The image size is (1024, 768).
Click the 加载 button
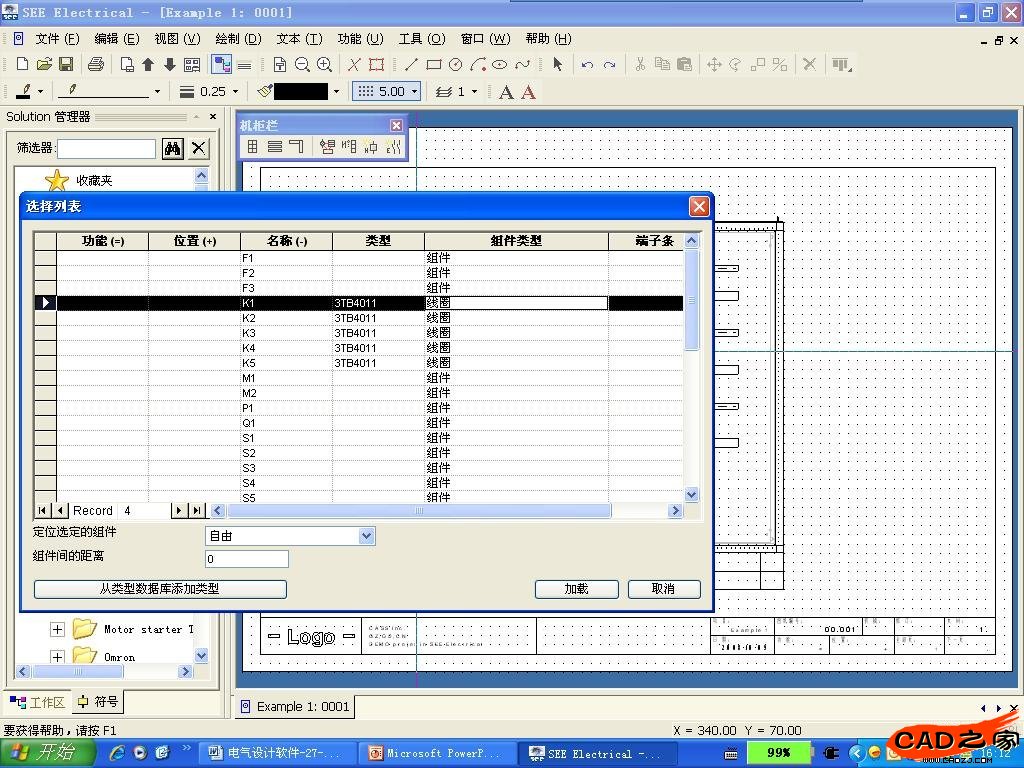(577, 588)
